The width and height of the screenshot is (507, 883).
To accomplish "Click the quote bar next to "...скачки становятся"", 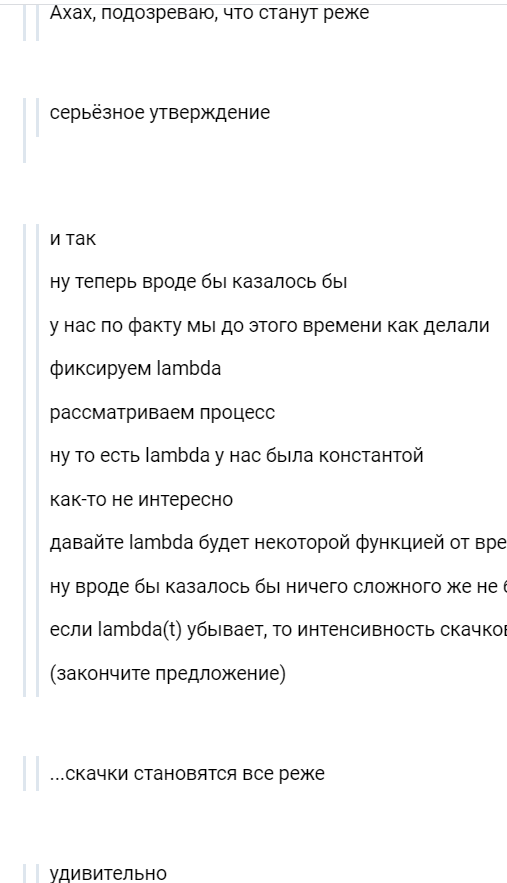I will [x=38, y=774].
